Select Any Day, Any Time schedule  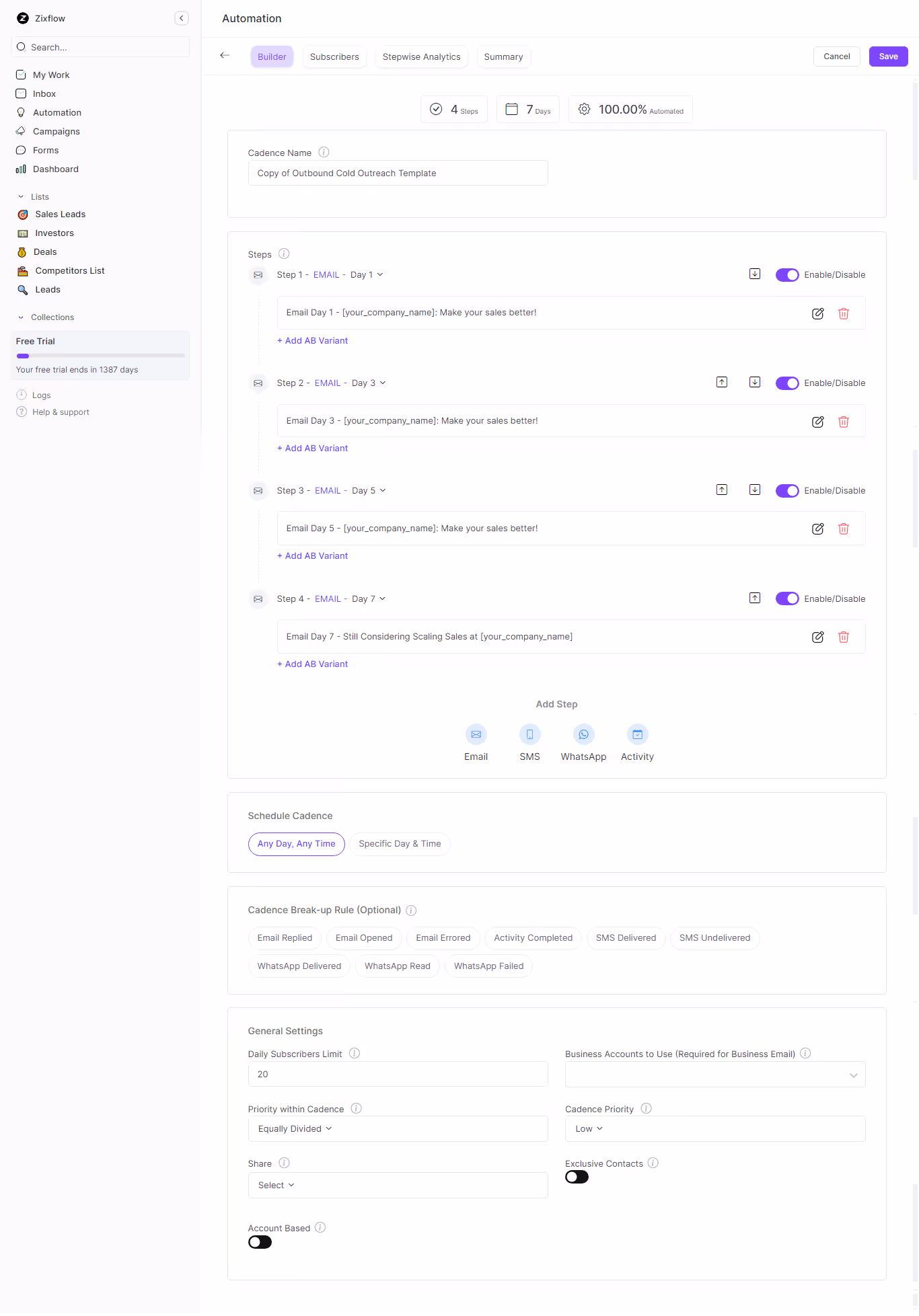[296, 844]
